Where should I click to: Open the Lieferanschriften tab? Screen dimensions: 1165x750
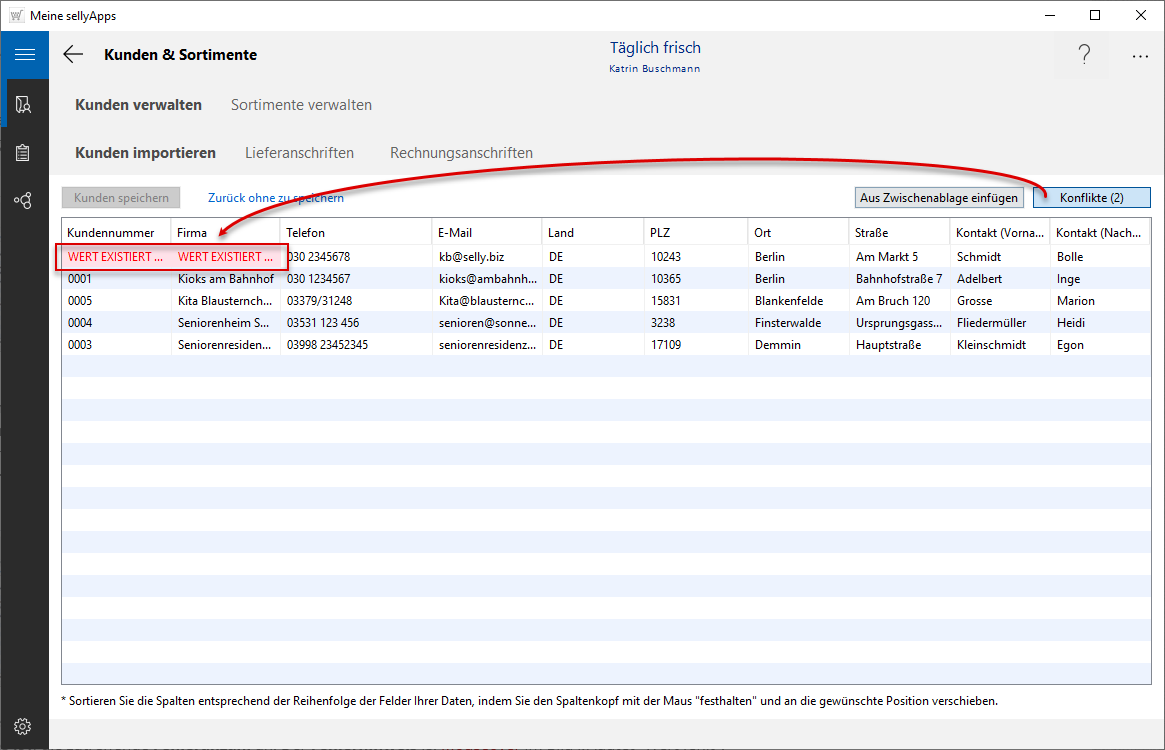[299, 153]
